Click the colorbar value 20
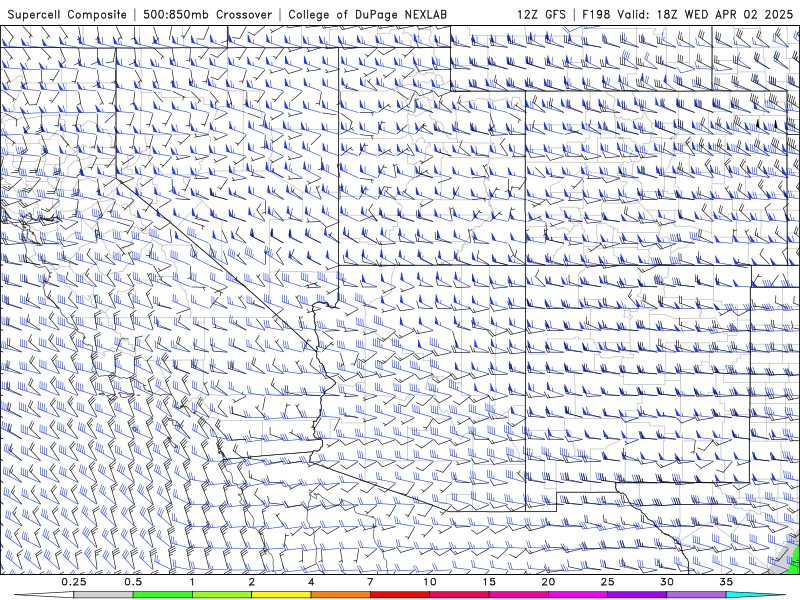 [x=548, y=582]
